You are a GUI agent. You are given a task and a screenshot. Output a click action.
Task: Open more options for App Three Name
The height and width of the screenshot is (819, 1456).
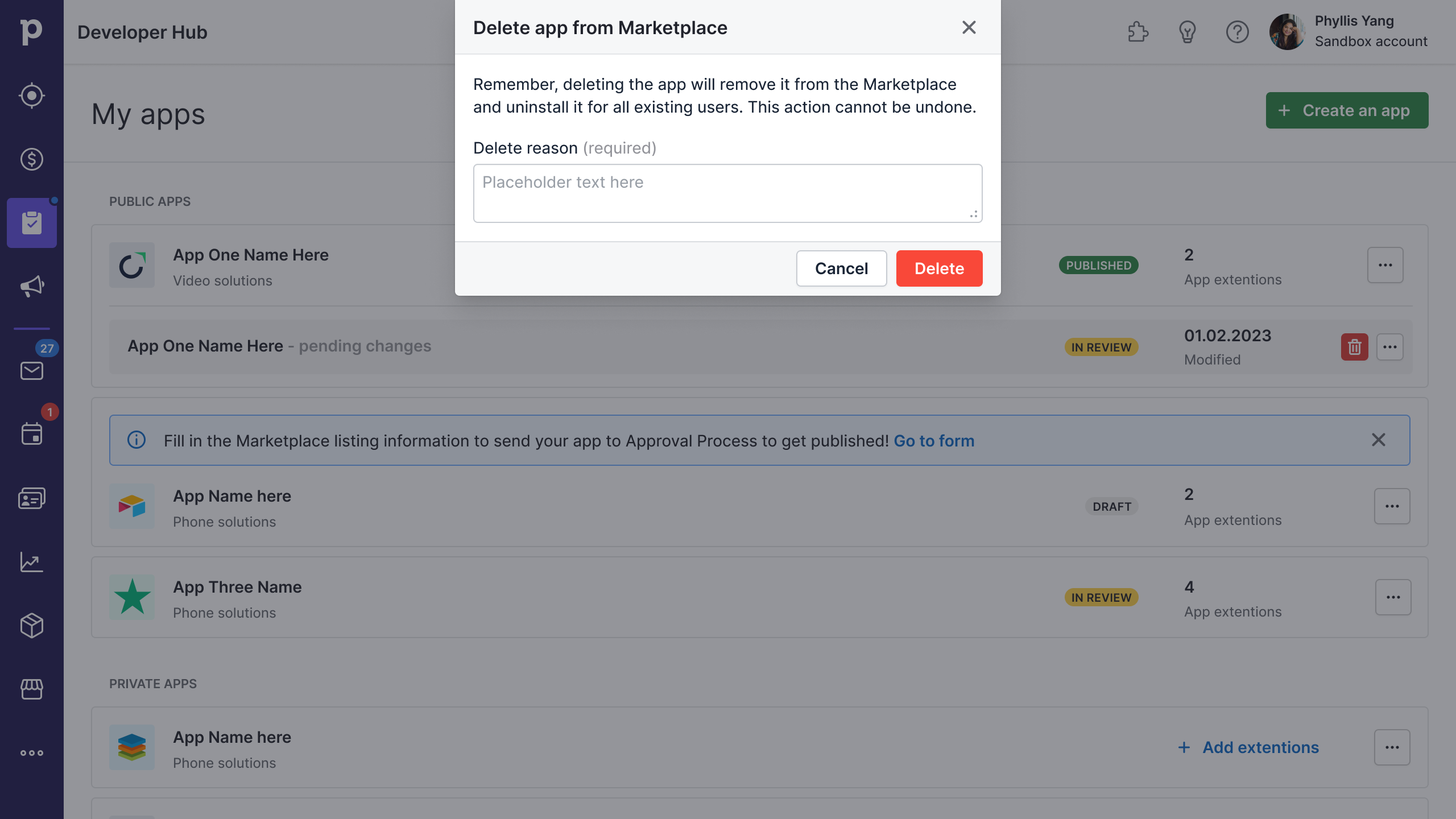pos(1393,597)
